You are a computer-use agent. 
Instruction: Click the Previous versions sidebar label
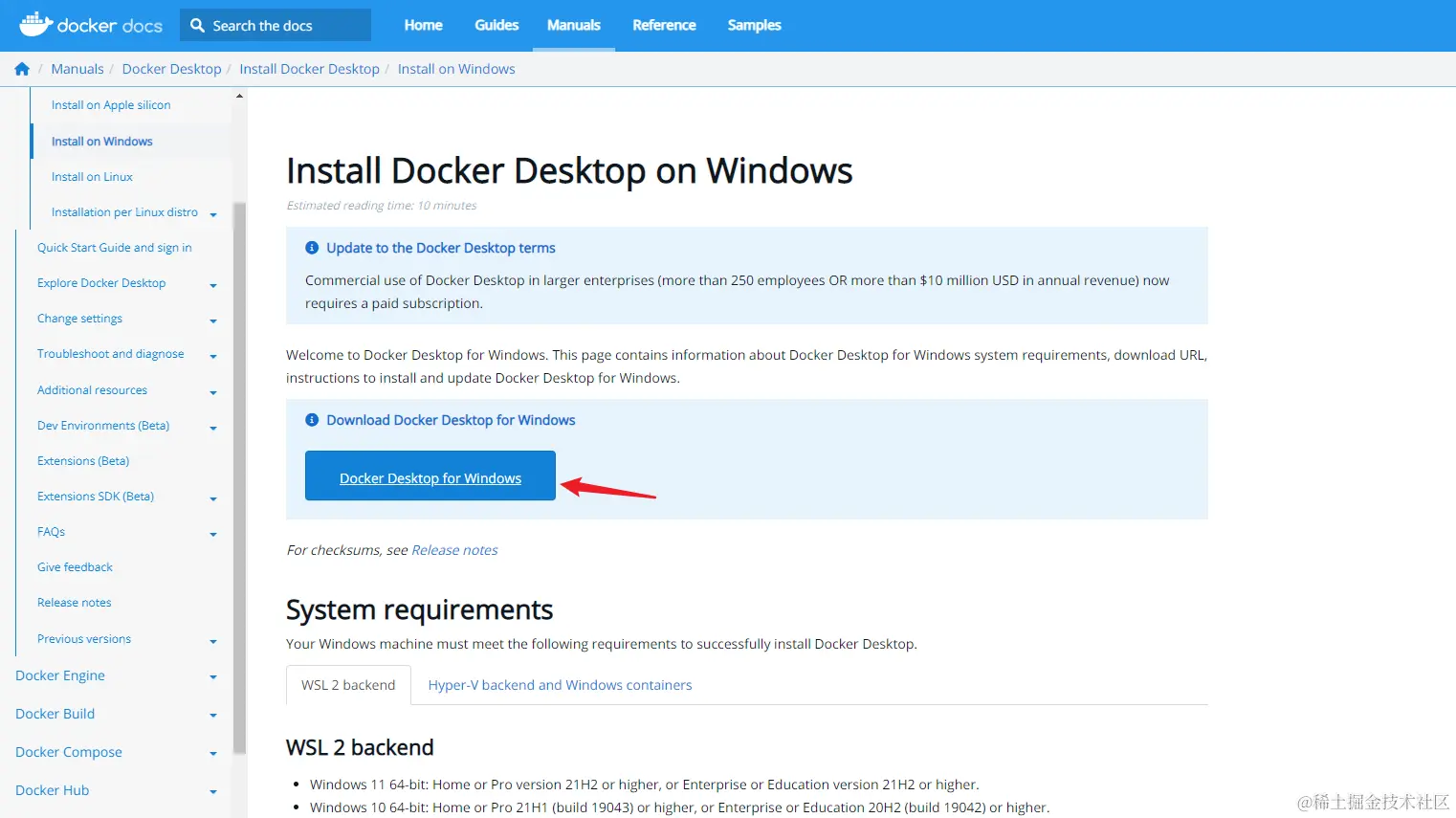[84, 639]
